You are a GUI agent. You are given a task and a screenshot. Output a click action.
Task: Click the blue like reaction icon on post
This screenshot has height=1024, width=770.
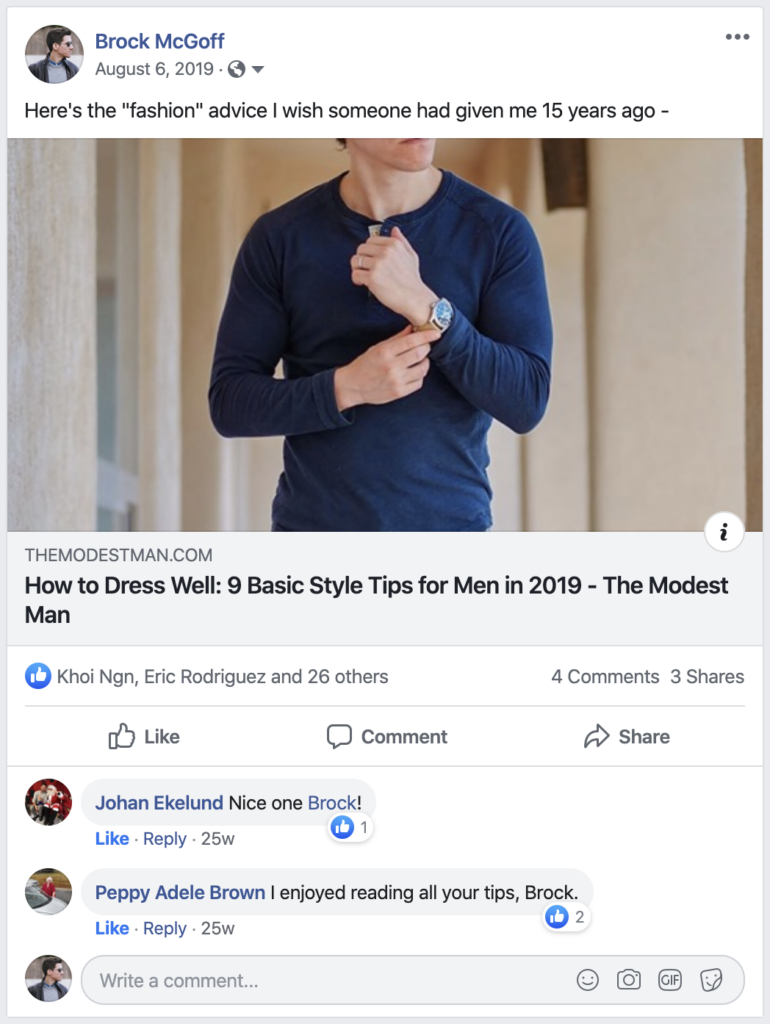coord(38,676)
